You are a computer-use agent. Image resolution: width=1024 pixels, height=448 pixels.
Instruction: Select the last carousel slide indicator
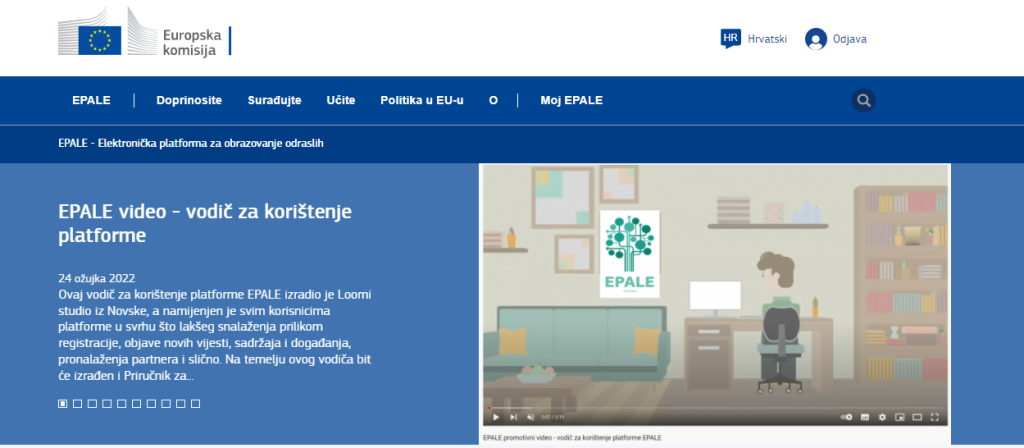(195, 404)
